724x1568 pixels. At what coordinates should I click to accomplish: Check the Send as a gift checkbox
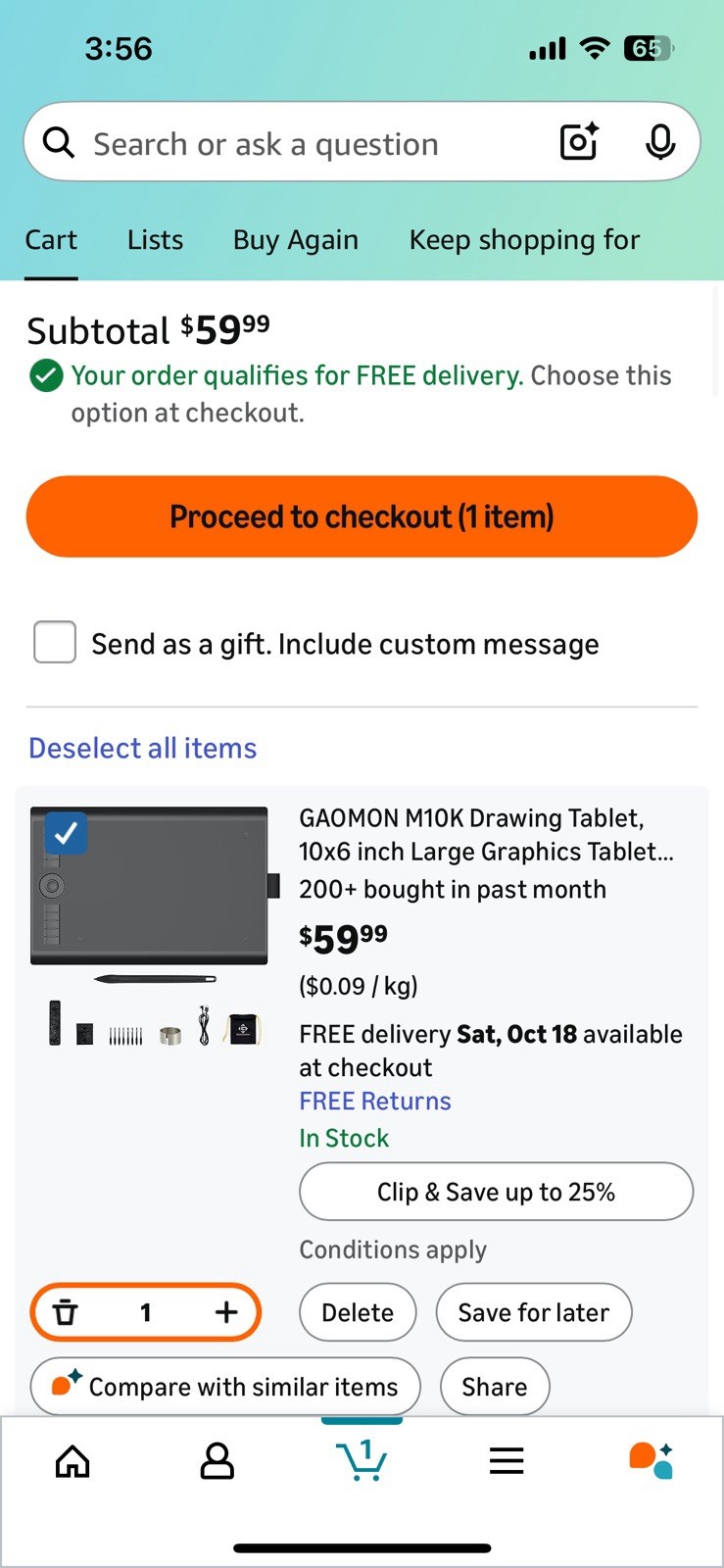(x=55, y=643)
